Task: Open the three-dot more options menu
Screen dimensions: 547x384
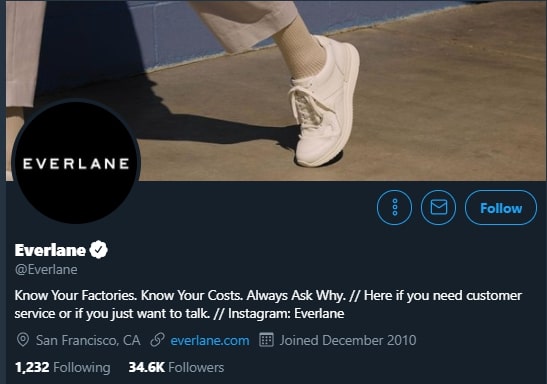Action: pyautogui.click(x=394, y=208)
